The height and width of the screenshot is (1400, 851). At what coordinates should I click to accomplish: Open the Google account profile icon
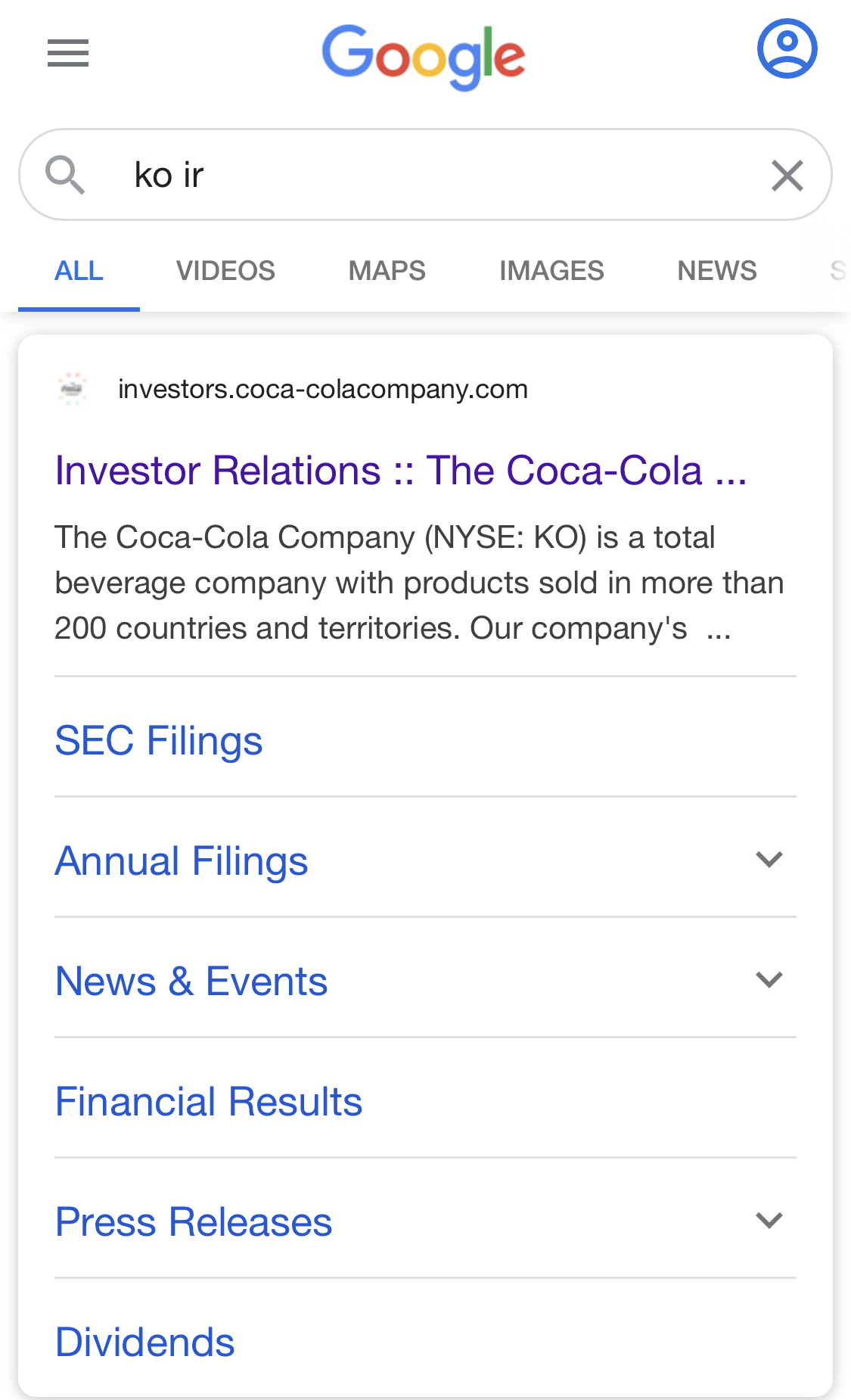pyautogui.click(x=787, y=49)
